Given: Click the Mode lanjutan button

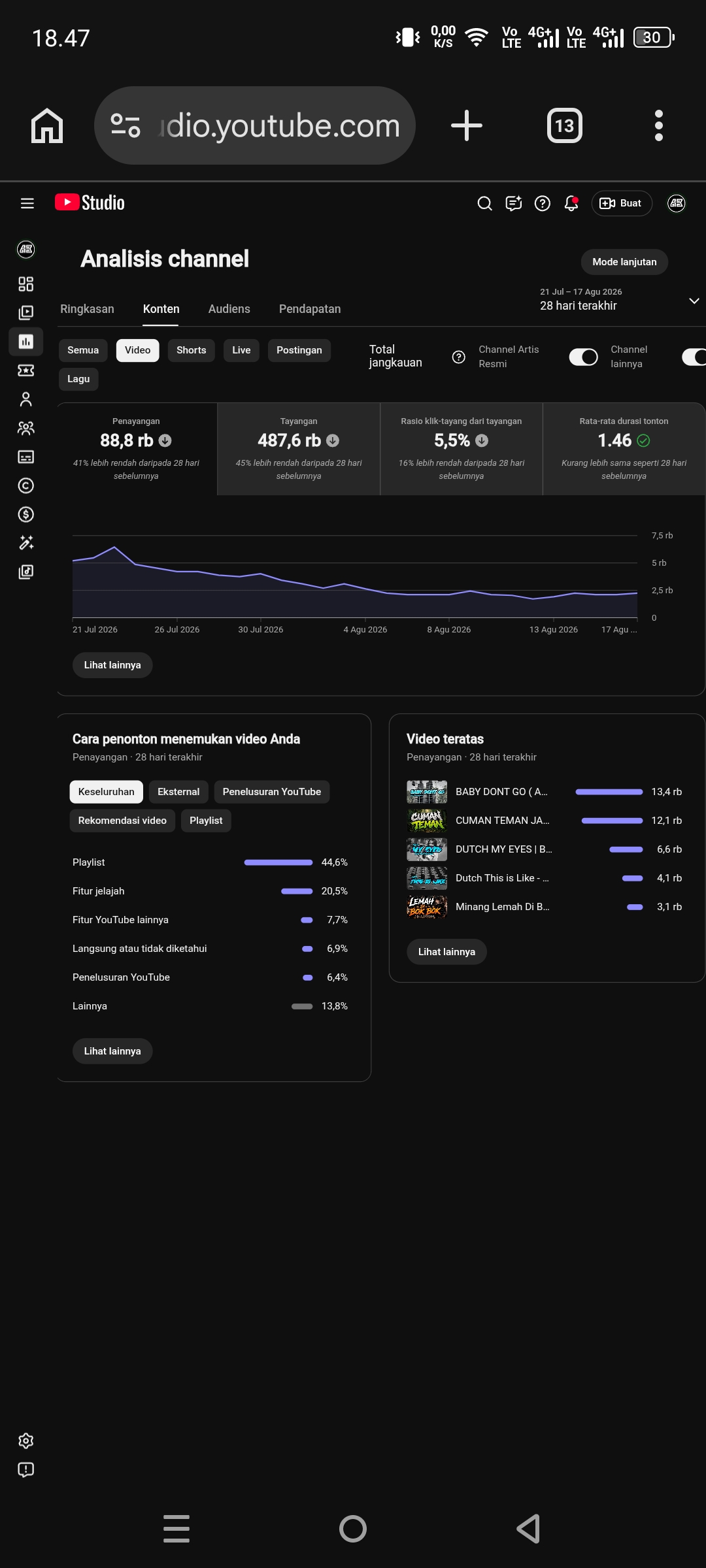Looking at the screenshot, I should 624,262.
